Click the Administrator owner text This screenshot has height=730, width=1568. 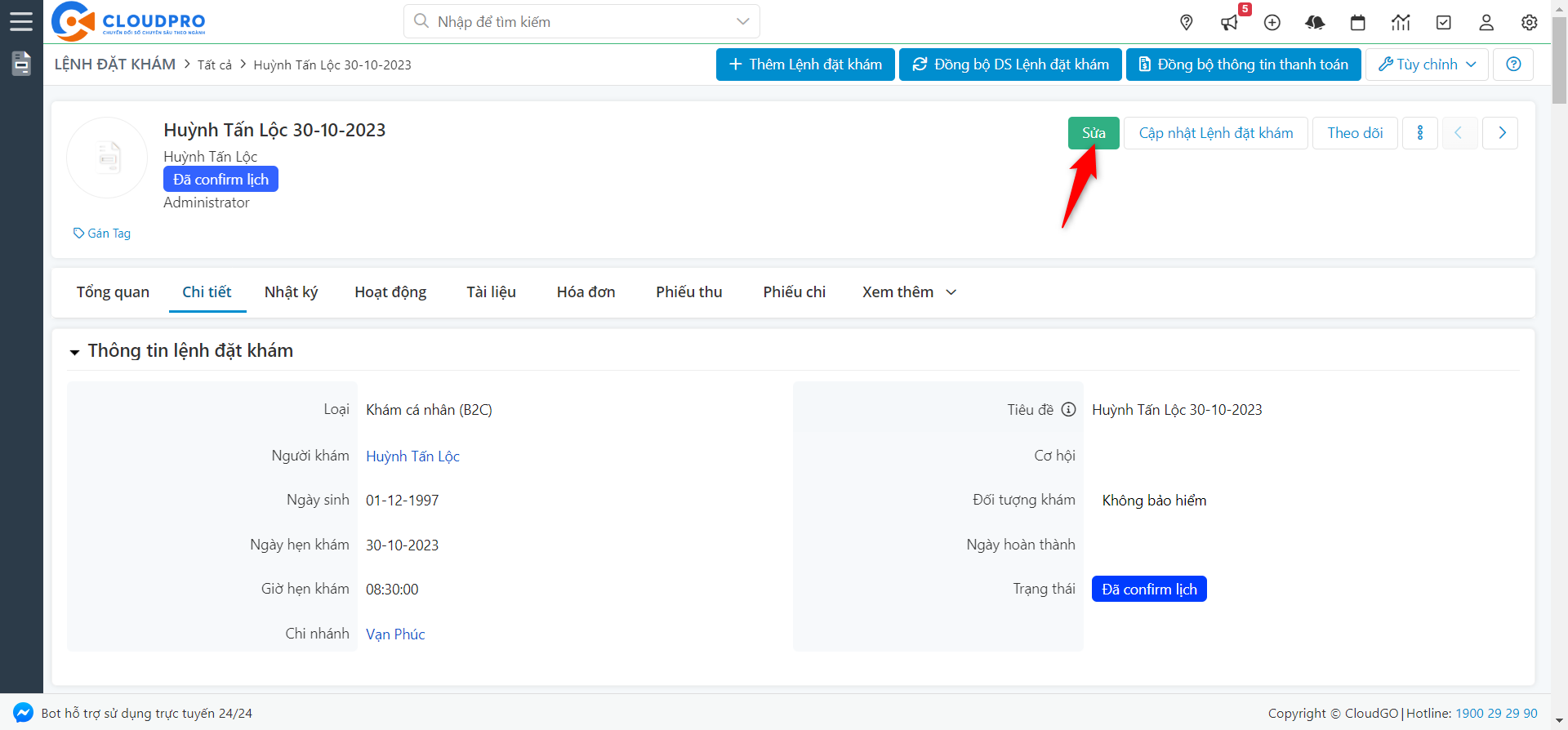[x=207, y=203]
